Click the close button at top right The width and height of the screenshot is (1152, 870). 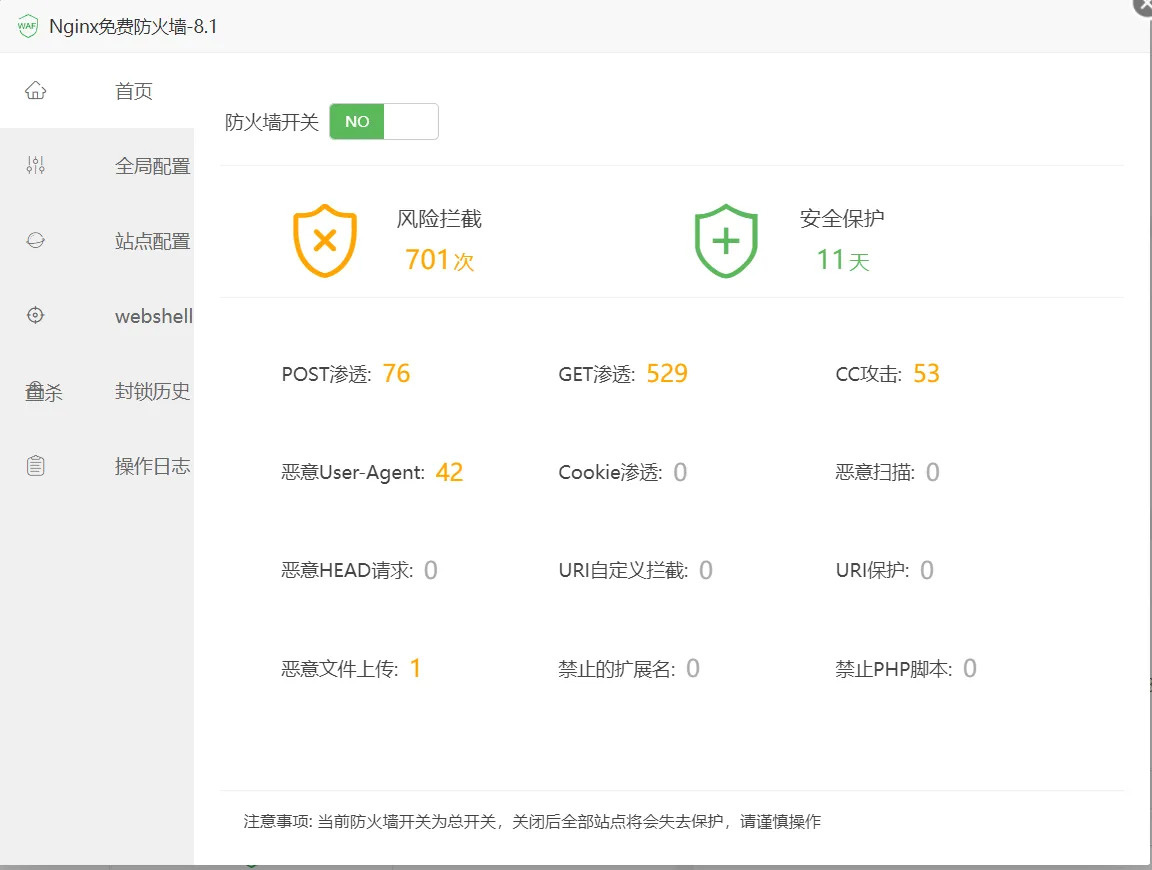(x=1142, y=8)
